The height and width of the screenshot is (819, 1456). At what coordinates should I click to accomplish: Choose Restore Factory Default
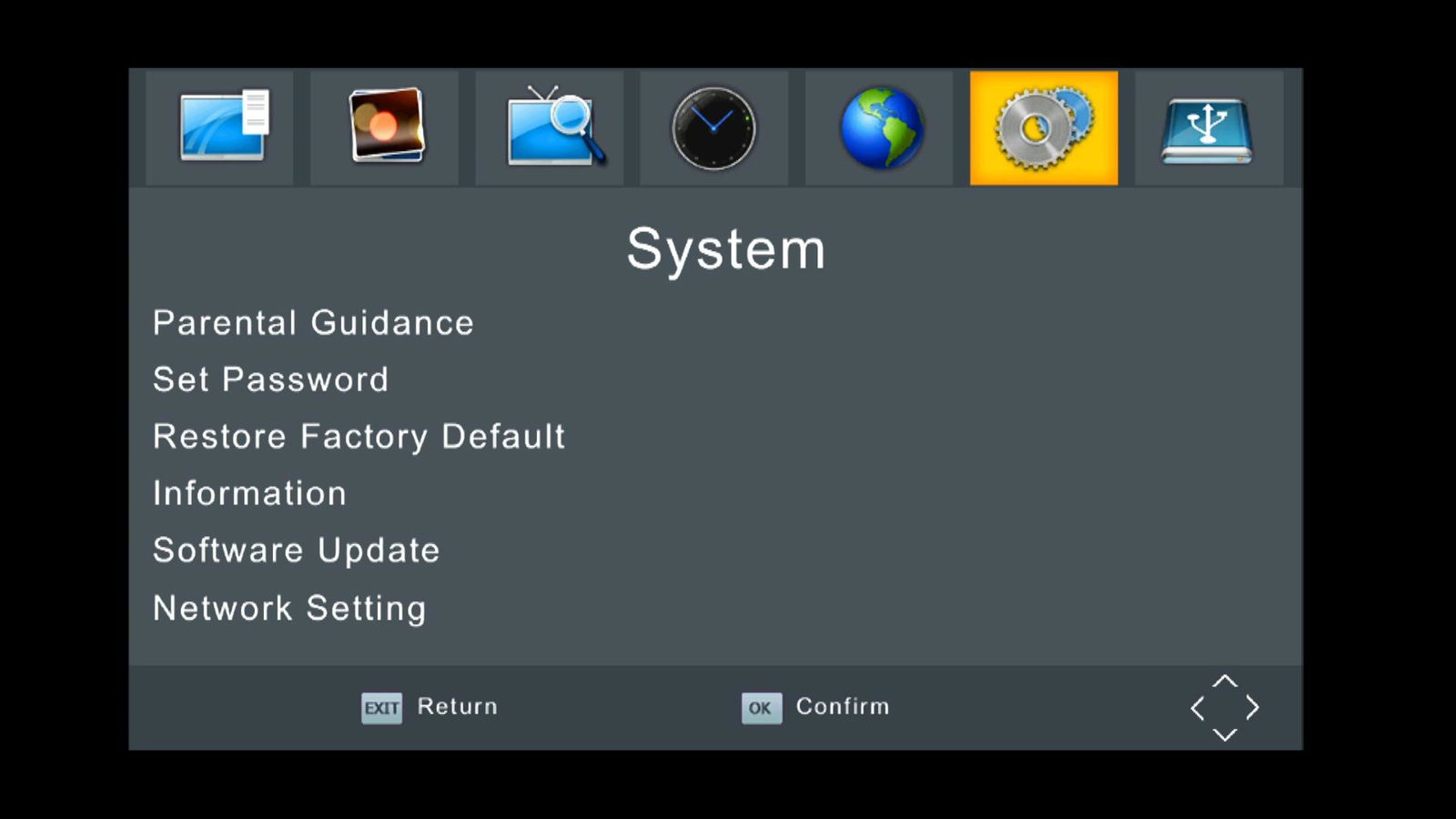click(359, 437)
